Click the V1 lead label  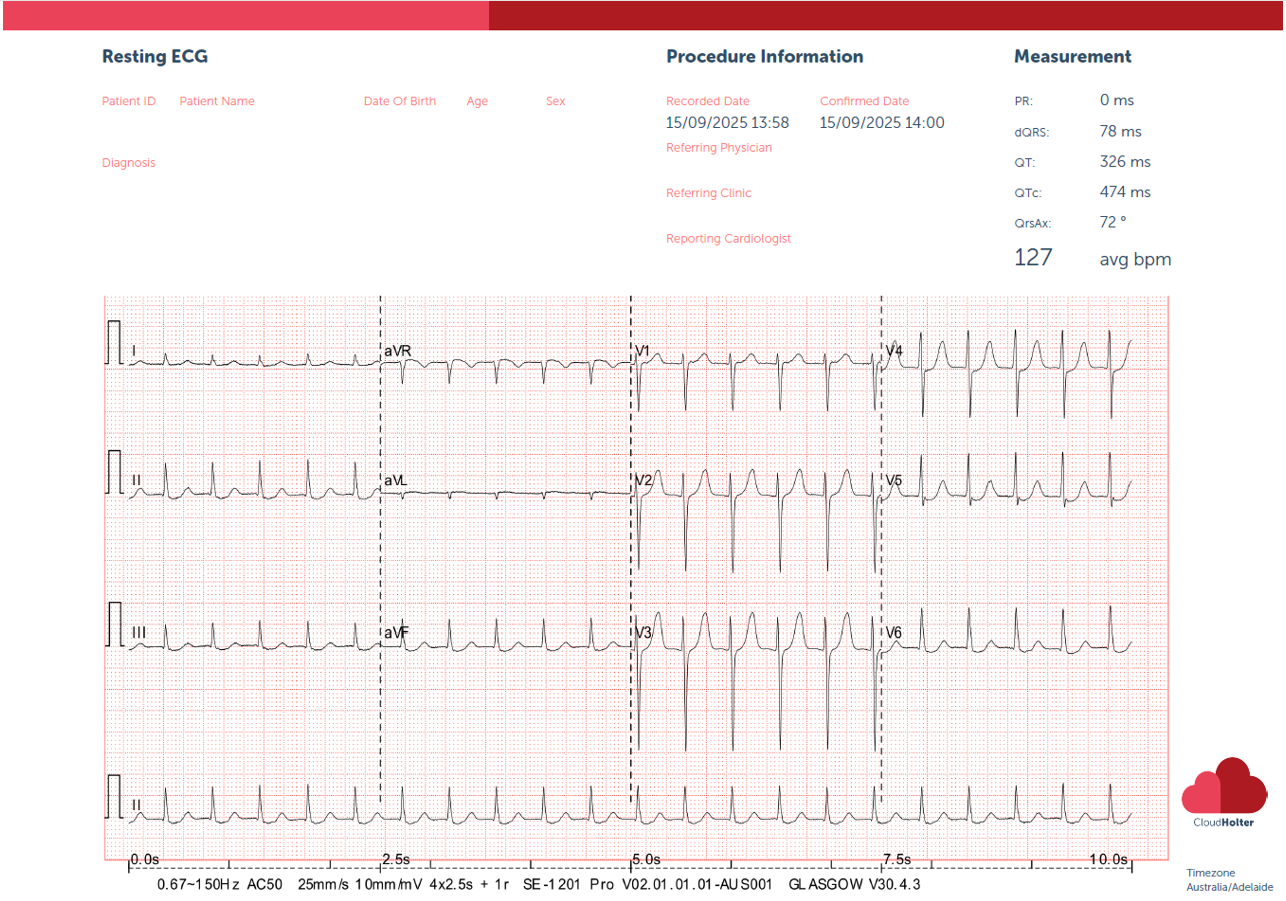click(642, 351)
